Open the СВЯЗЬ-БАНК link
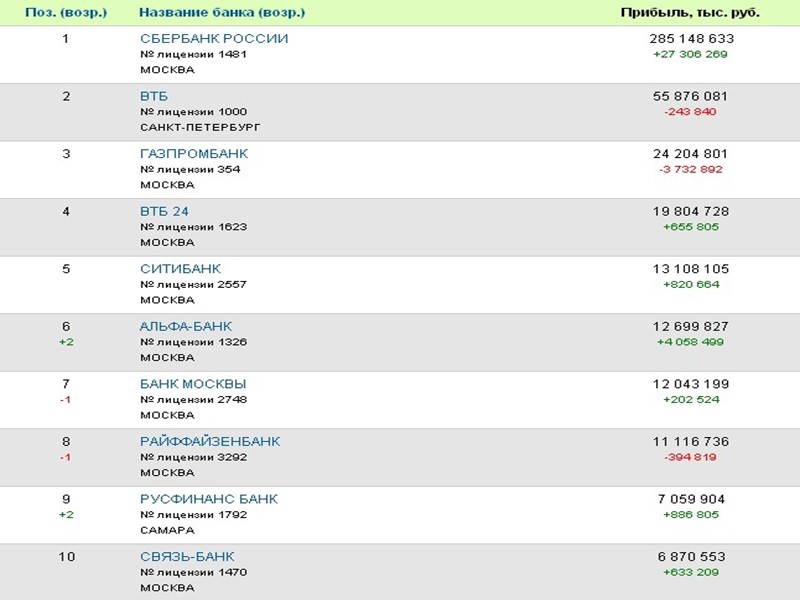Image resolution: width=800 pixels, height=600 pixels. (187, 557)
